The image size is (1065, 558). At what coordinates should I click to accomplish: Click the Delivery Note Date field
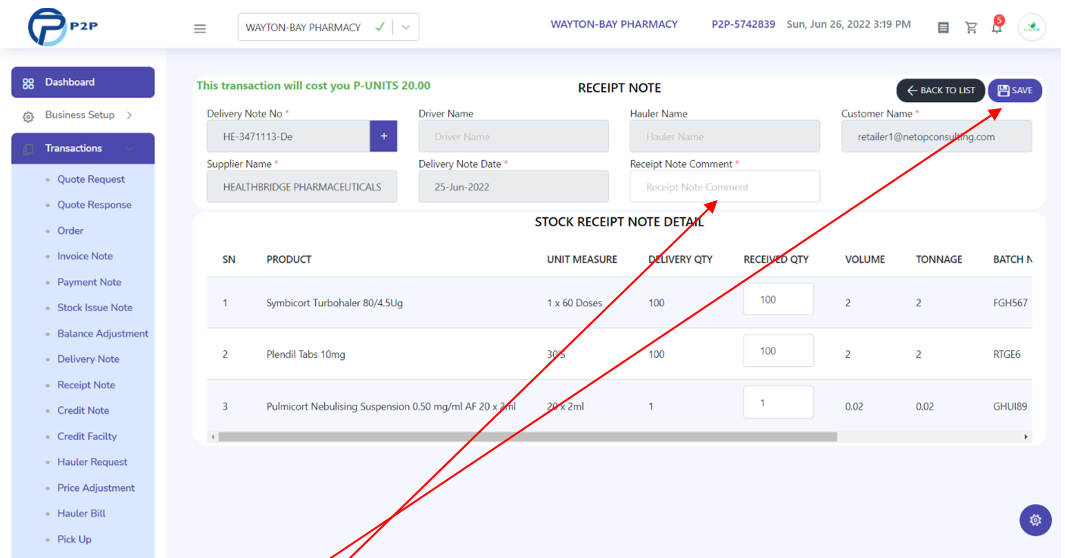click(x=513, y=187)
